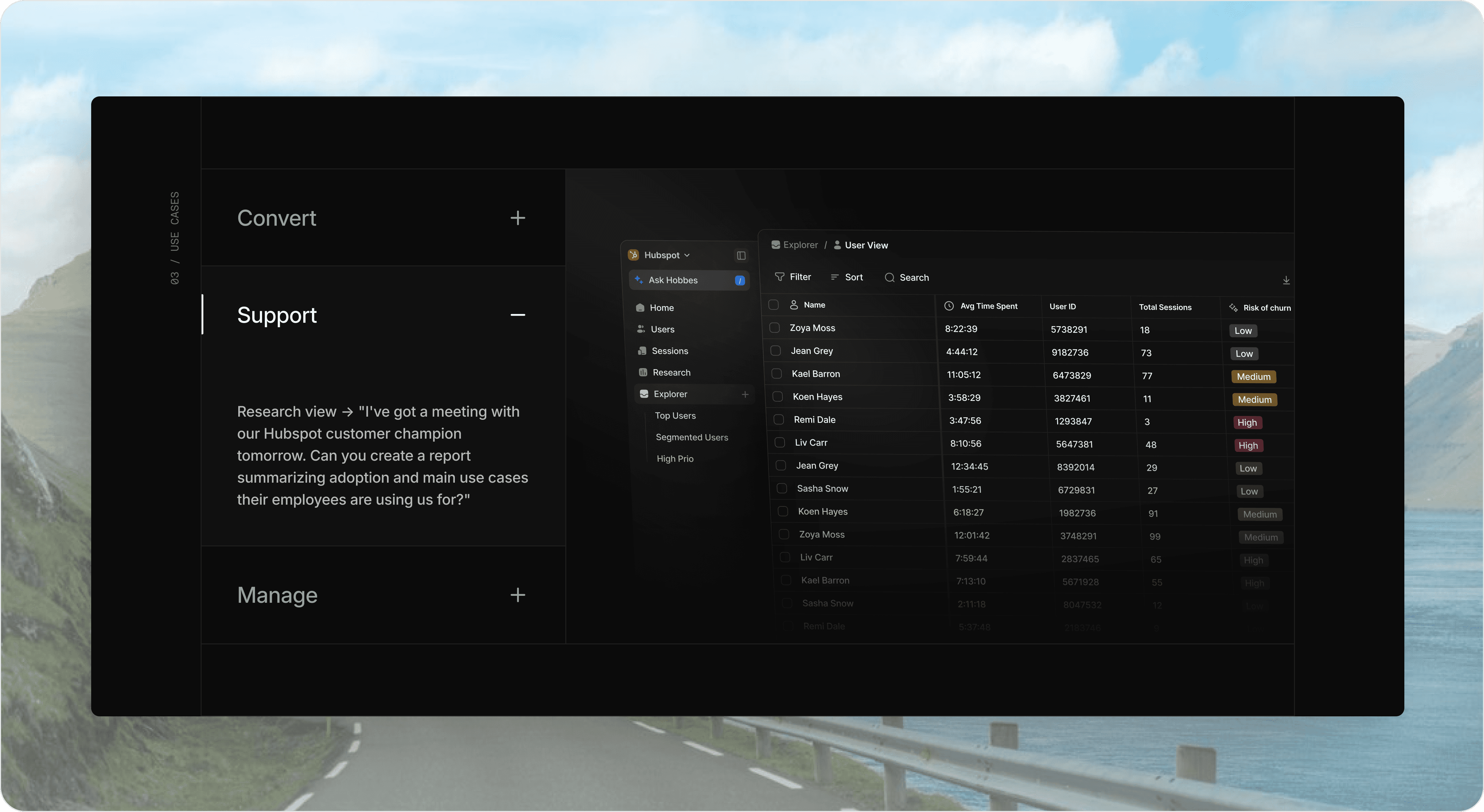Toggle the select-all header checkbox
Image resolution: width=1484 pixels, height=812 pixels.
pyautogui.click(x=774, y=305)
